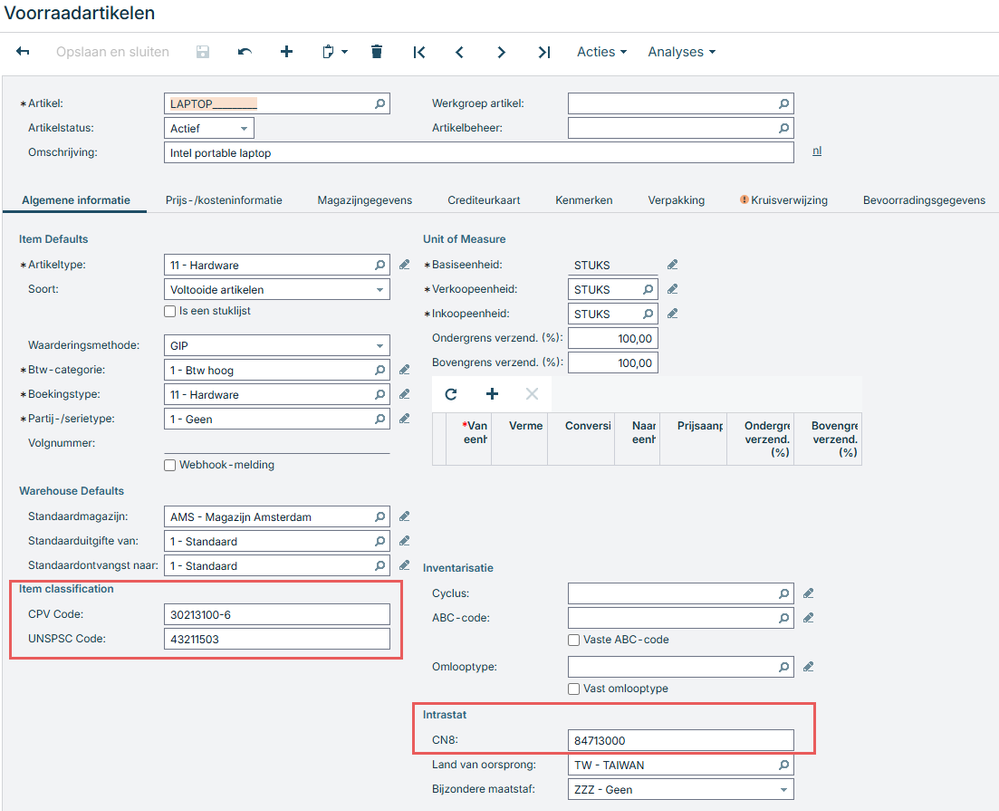Add a row to unit conversion grid
999x811 pixels.
point(492,394)
